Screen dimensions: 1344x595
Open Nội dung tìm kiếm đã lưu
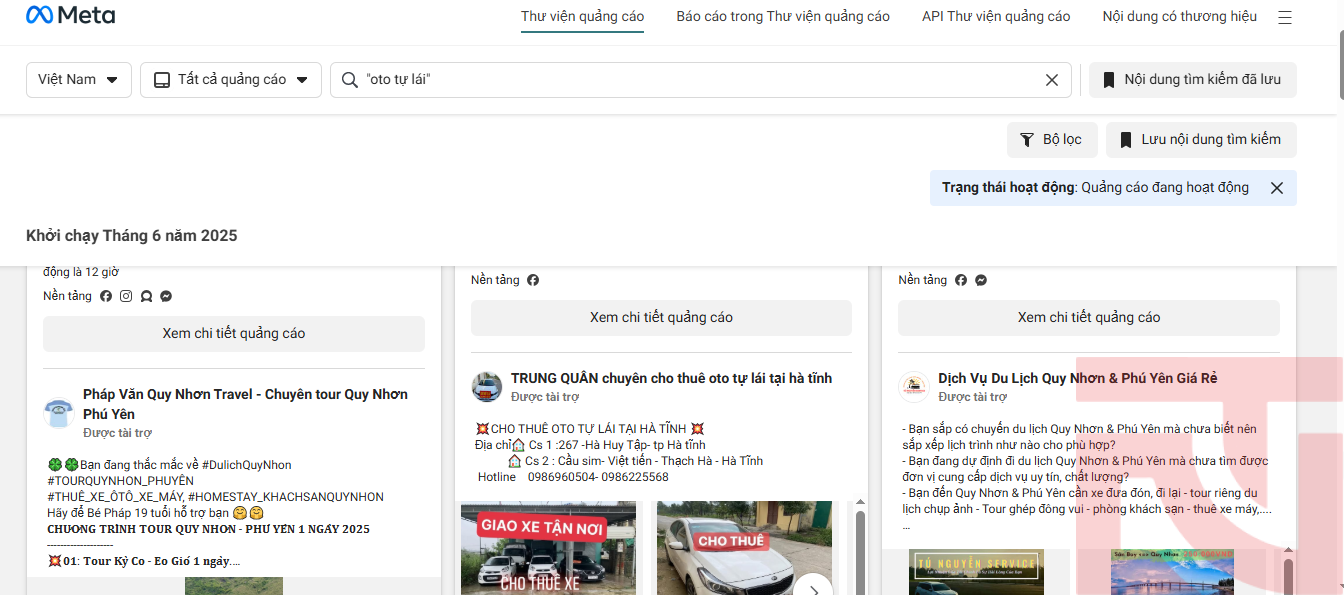point(1193,80)
